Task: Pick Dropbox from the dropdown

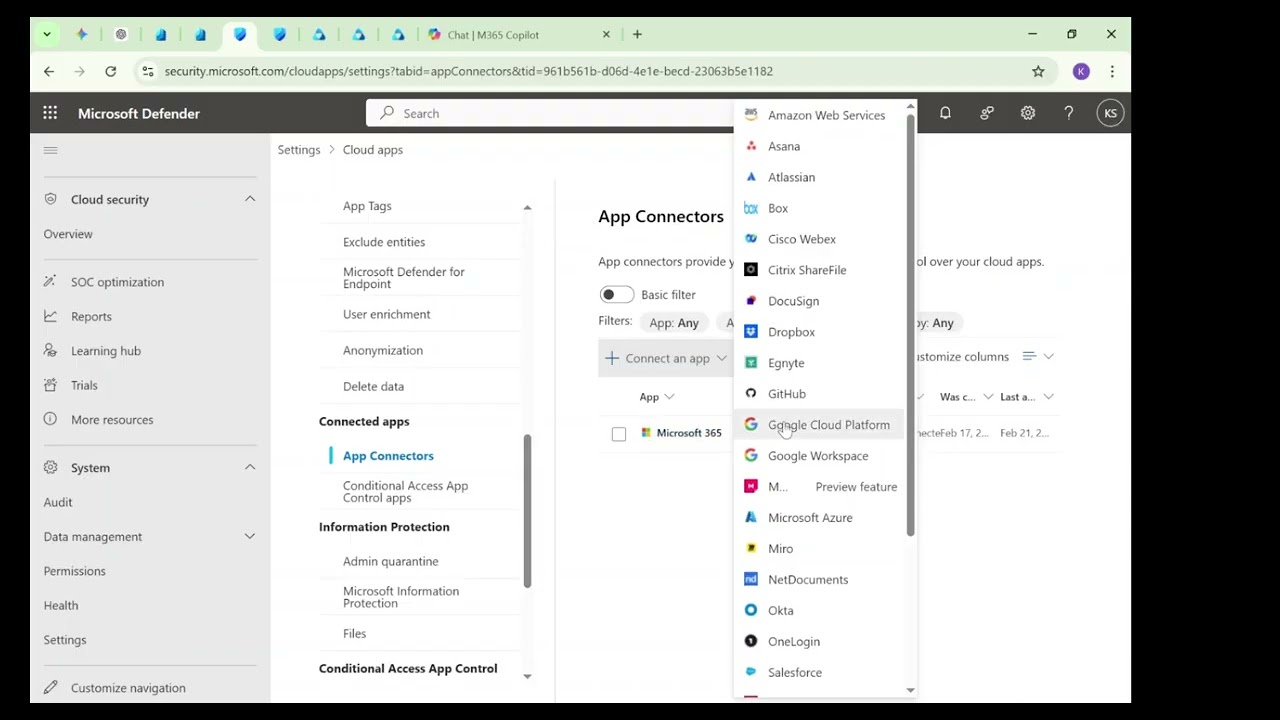Action: pos(818,332)
